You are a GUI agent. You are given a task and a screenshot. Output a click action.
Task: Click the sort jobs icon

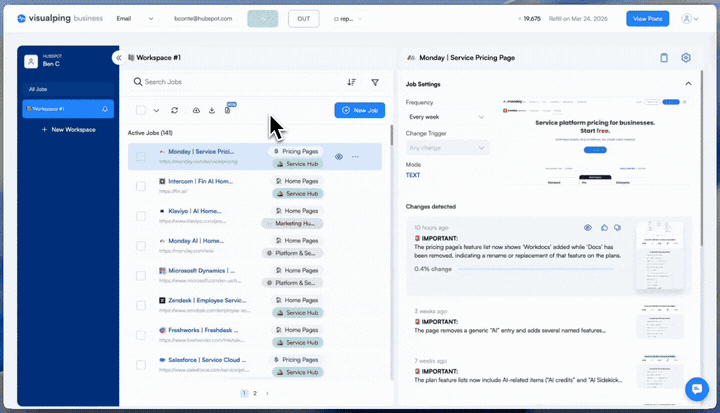351,82
